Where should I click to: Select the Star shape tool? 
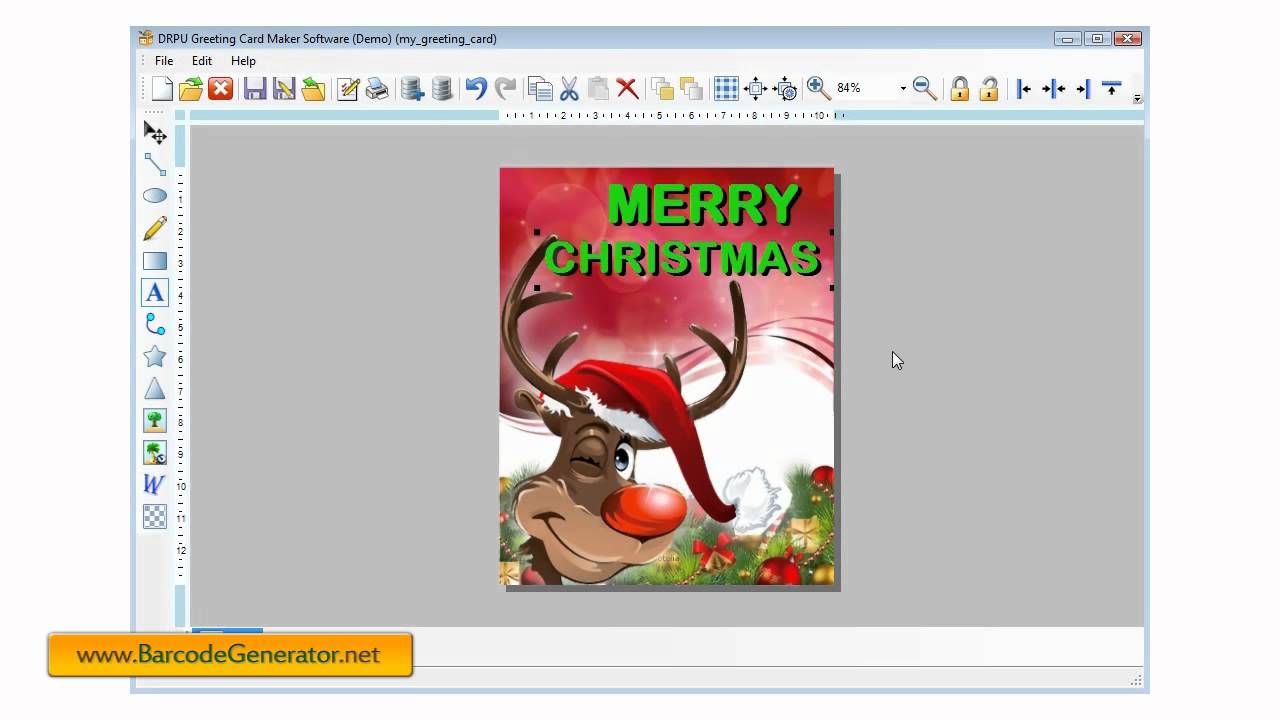[x=155, y=356]
